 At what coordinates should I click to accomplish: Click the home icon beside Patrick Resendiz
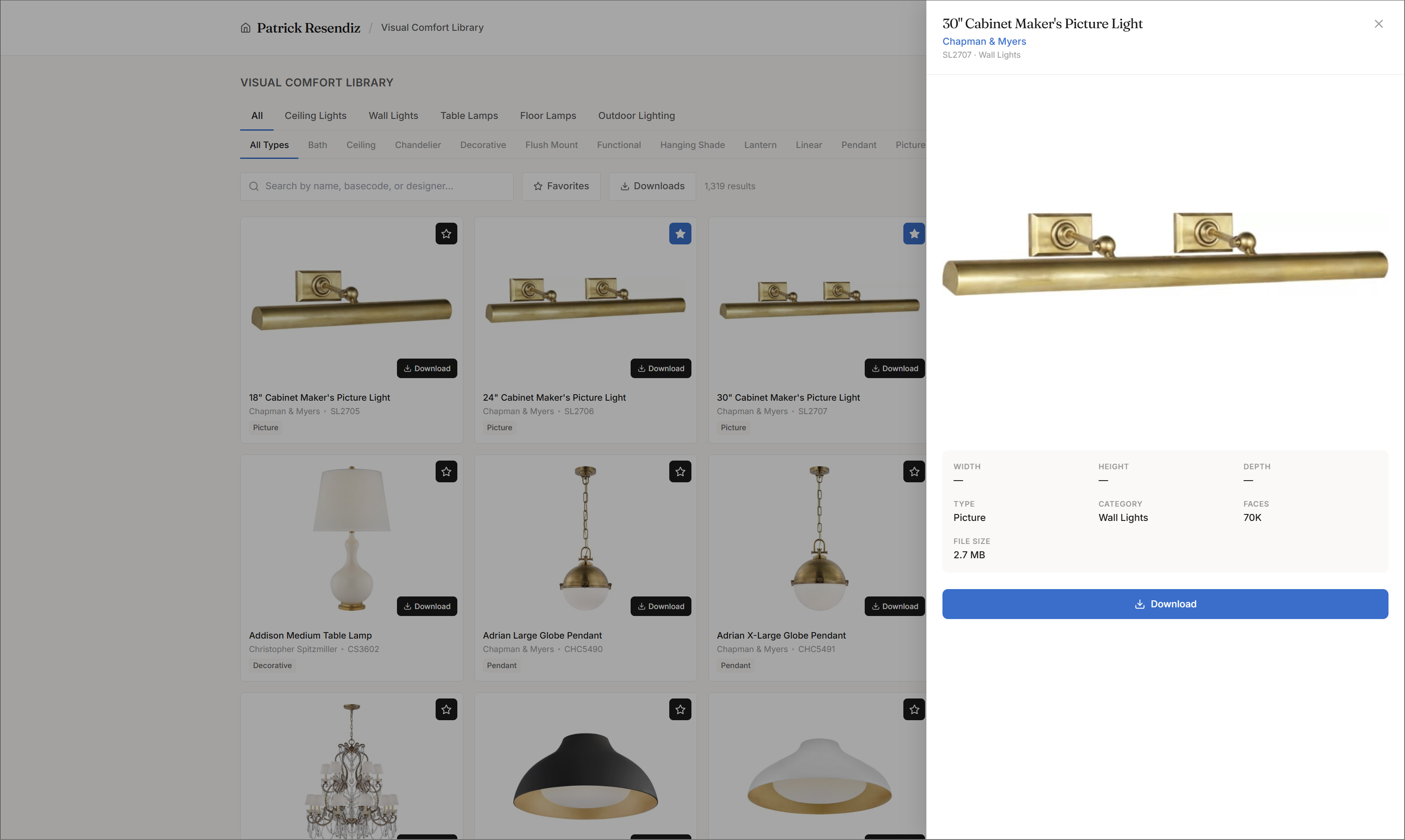[246, 27]
